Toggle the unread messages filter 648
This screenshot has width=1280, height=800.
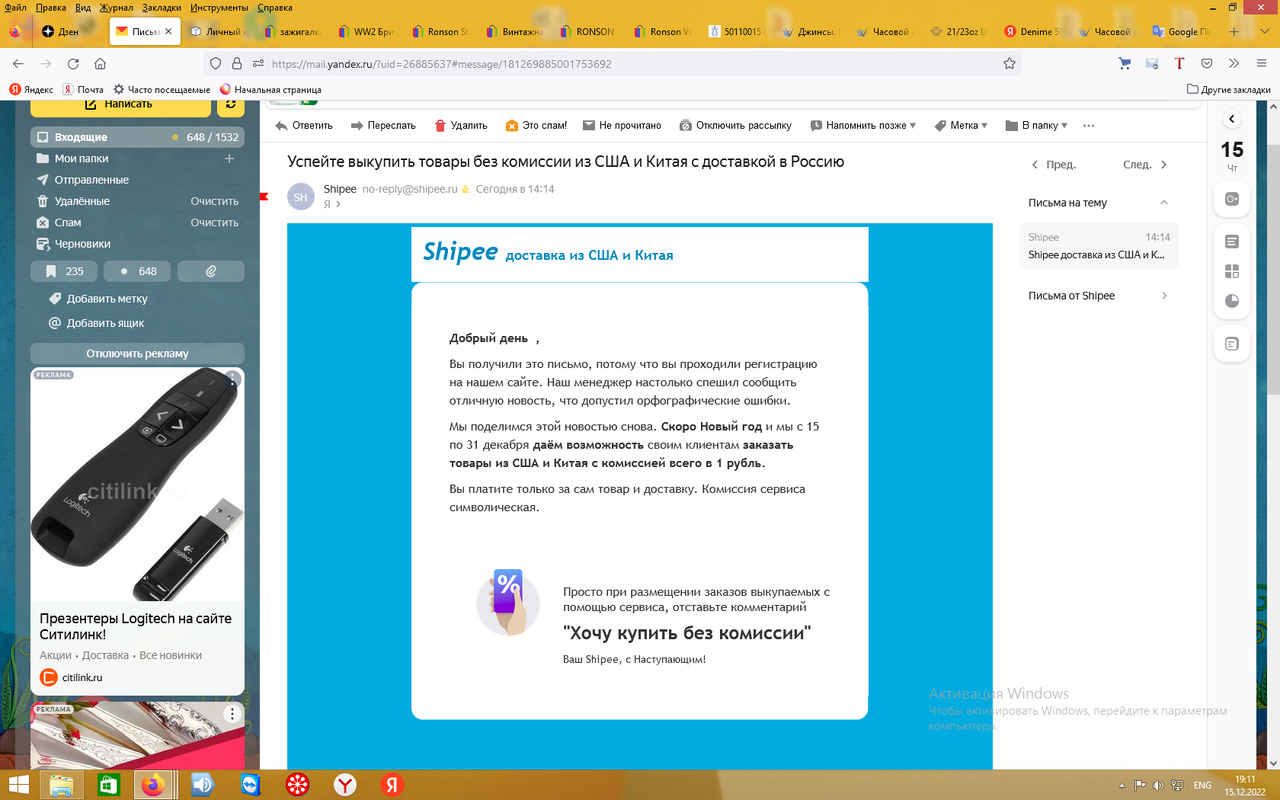[x=139, y=271]
